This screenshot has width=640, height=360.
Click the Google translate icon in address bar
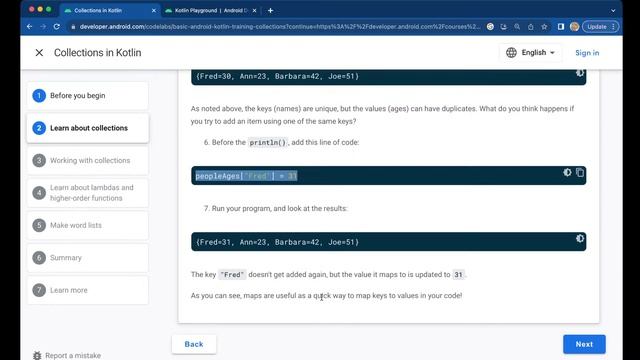click(x=490, y=27)
